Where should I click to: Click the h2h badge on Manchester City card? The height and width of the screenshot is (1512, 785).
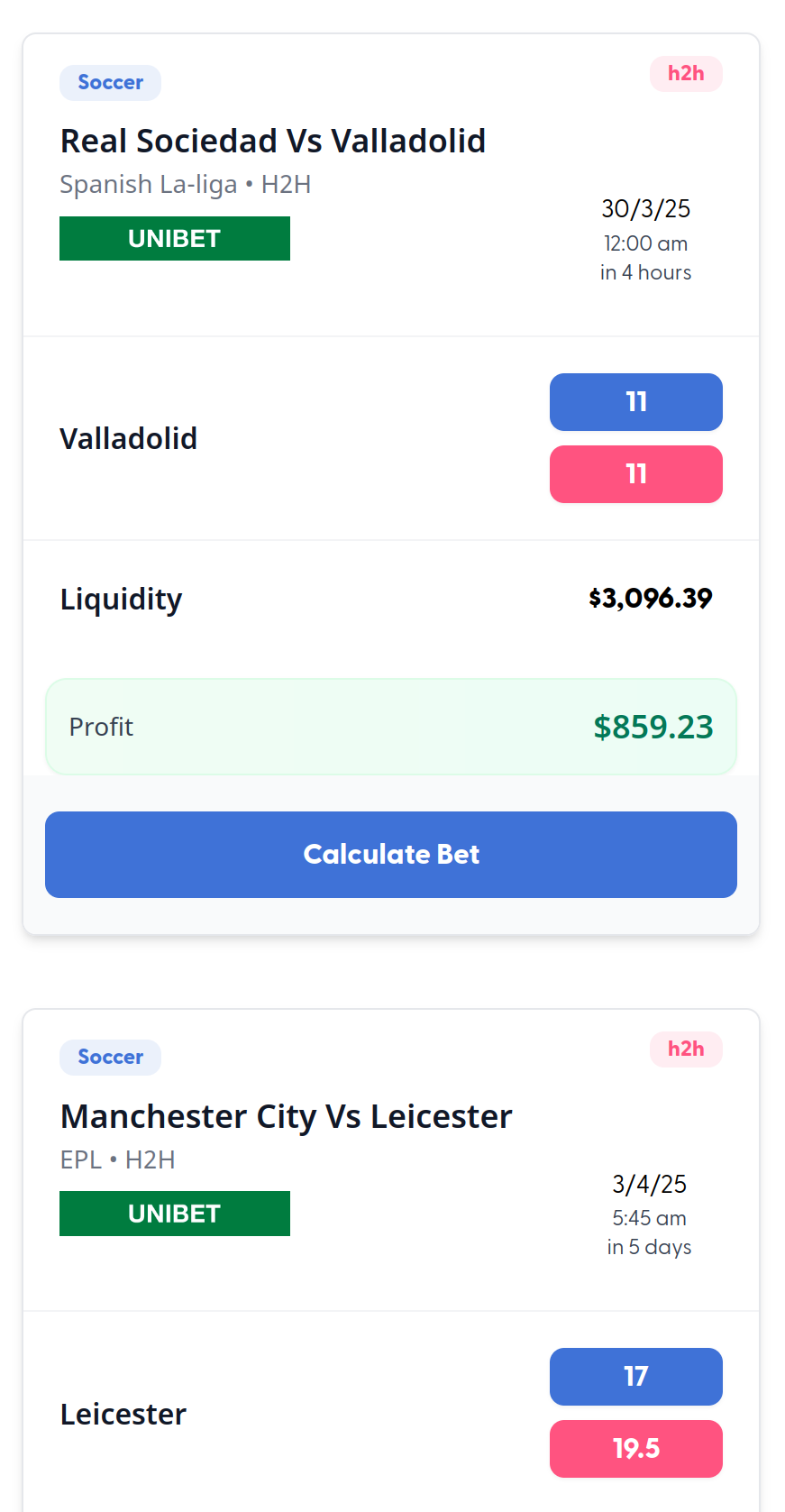point(686,1049)
